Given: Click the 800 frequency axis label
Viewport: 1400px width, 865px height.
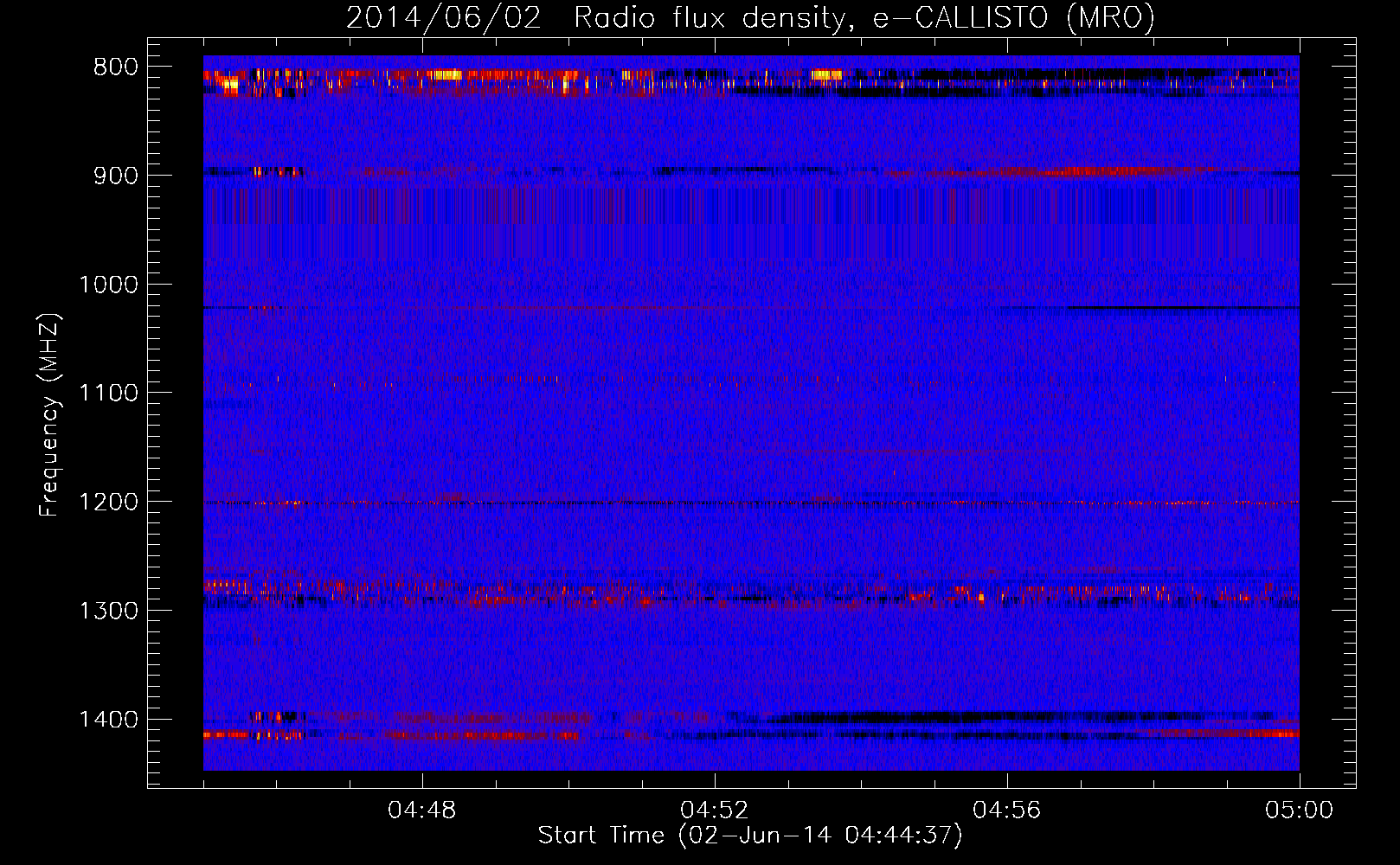Looking at the screenshot, I should point(116,67).
